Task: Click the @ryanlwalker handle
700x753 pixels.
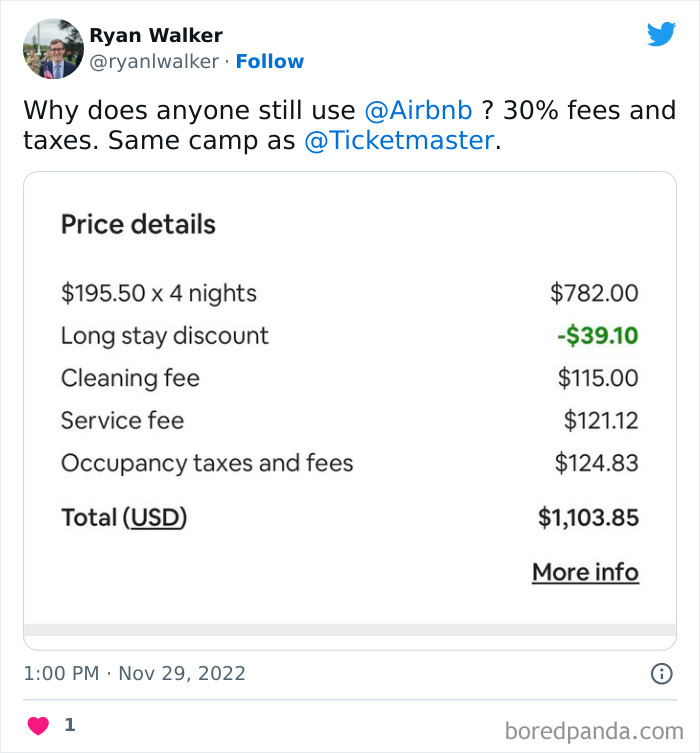Action: (x=153, y=61)
